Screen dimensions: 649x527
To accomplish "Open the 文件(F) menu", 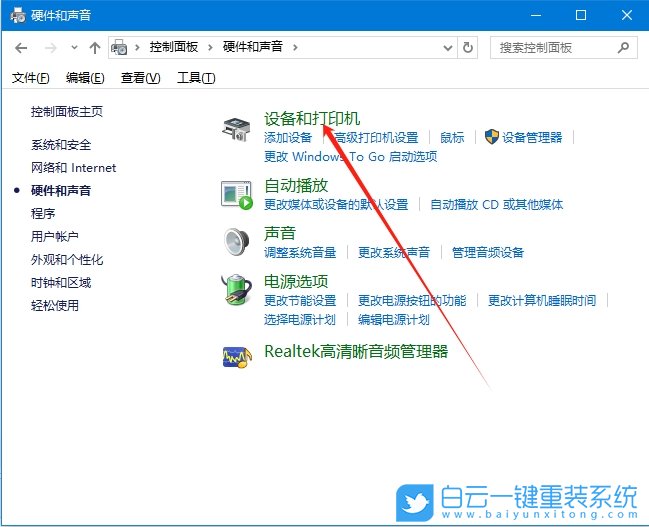I will tap(31, 78).
